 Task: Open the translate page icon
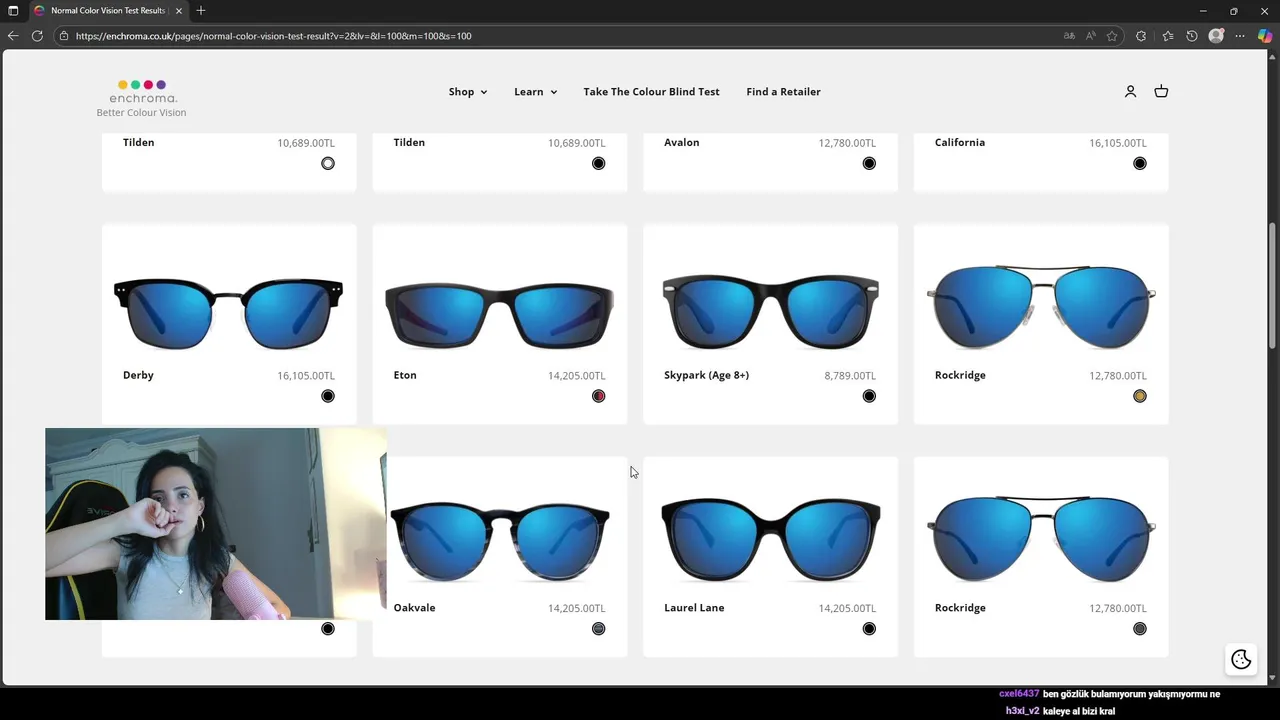tap(1069, 36)
